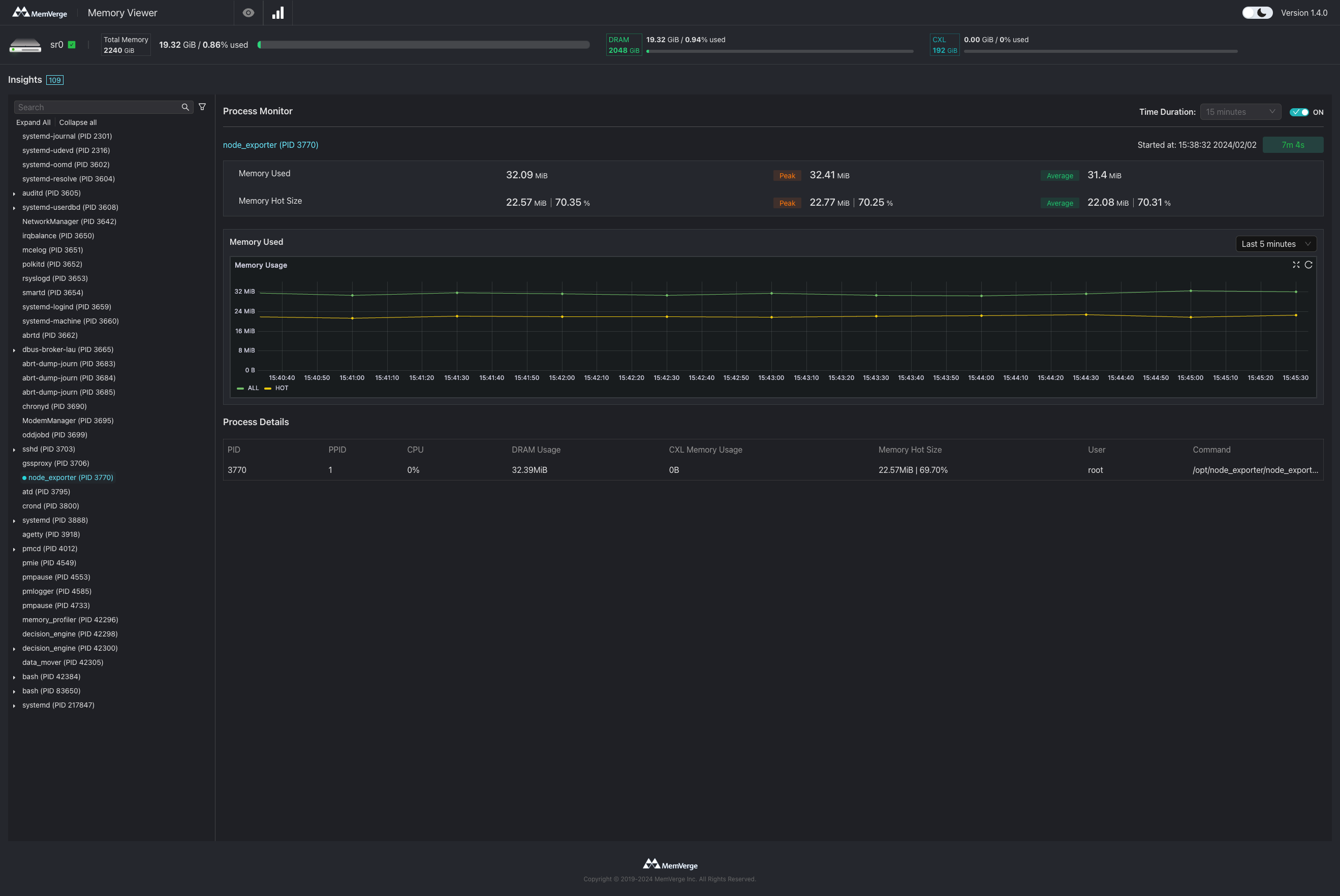Screen dimensions: 1340x896
Task: Select data_mover (PID 42305)
Action: (x=63, y=663)
